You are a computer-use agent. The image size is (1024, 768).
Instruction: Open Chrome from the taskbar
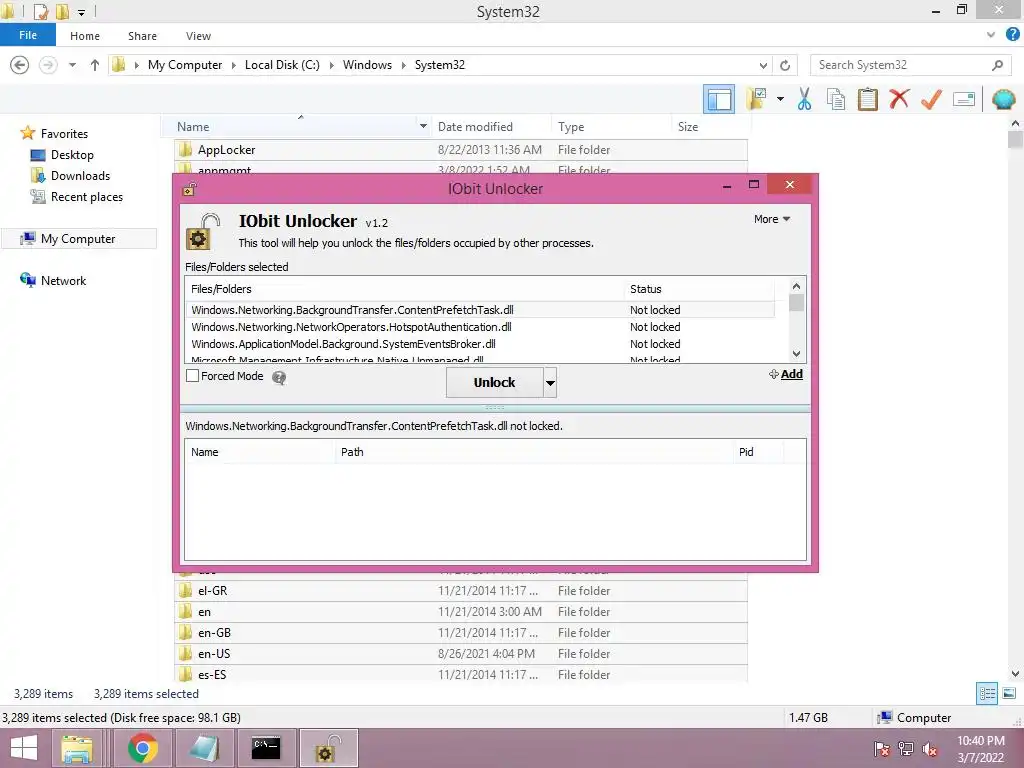[142, 748]
